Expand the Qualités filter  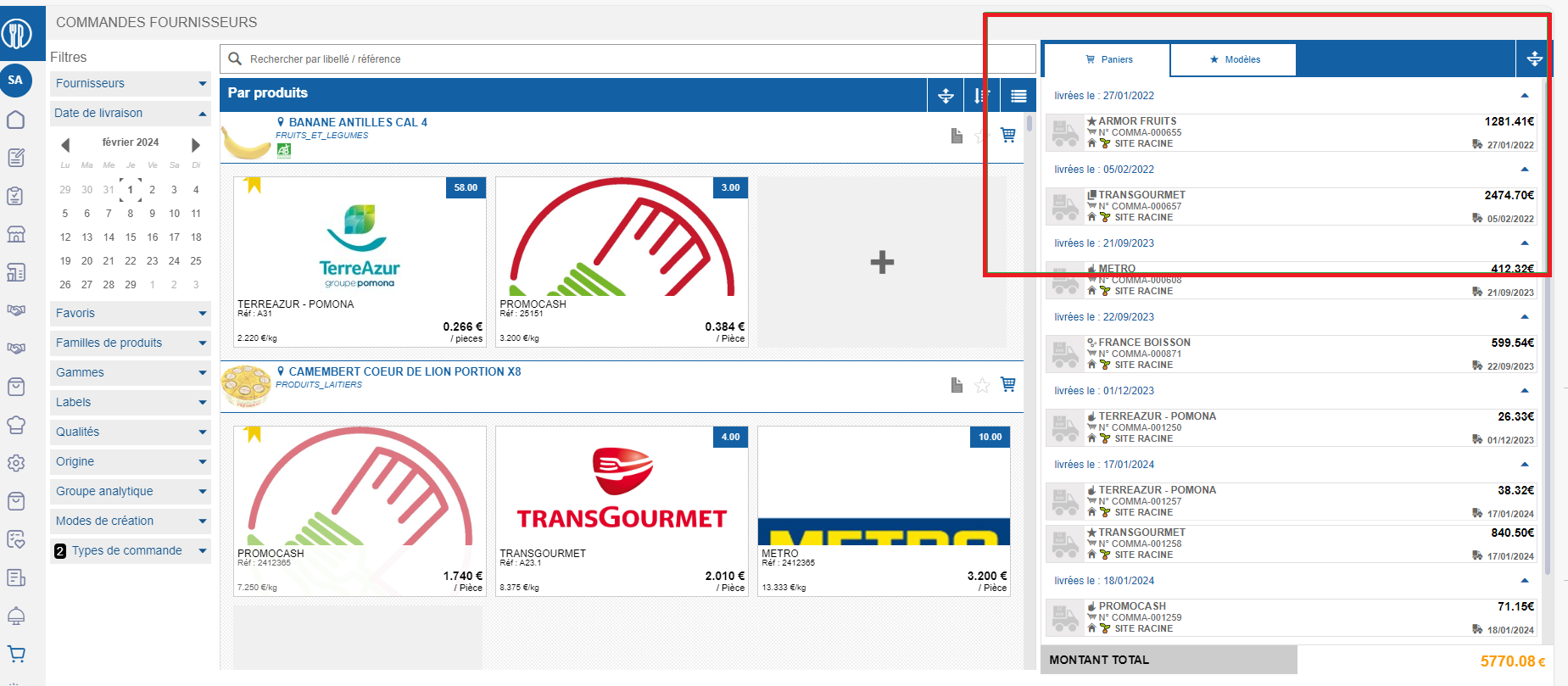coord(131,432)
